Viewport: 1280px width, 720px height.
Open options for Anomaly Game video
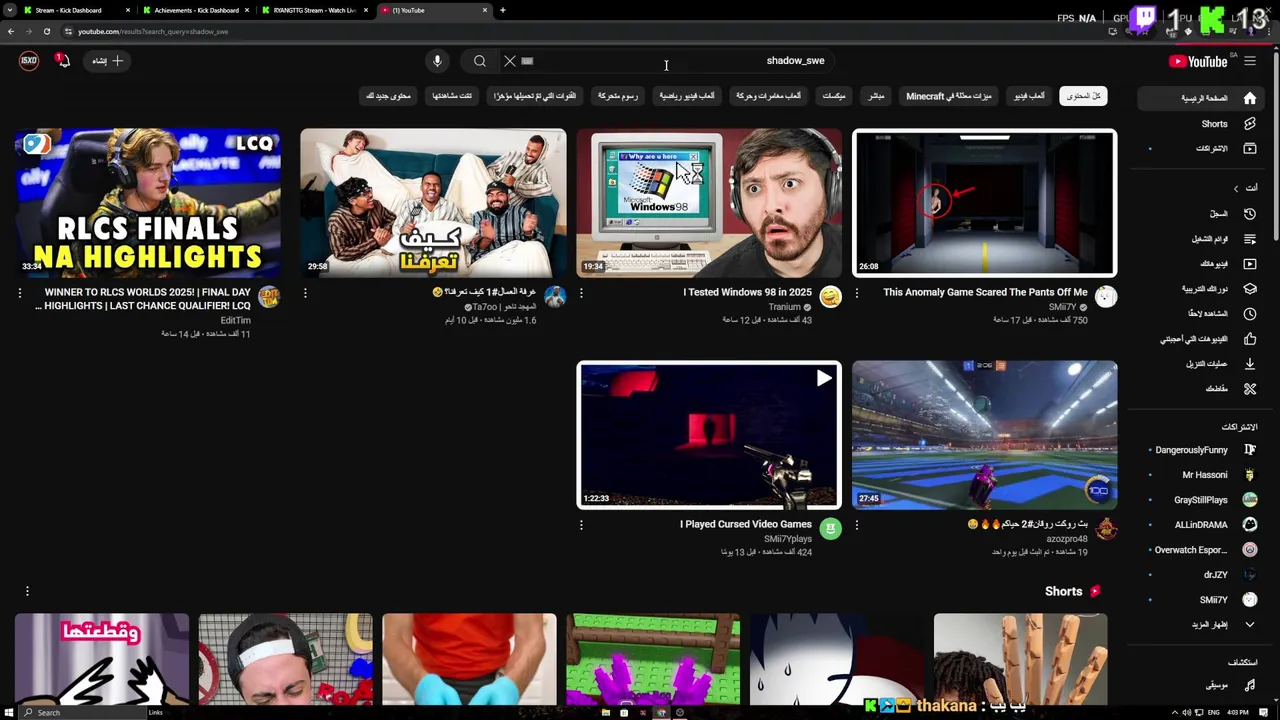click(857, 293)
